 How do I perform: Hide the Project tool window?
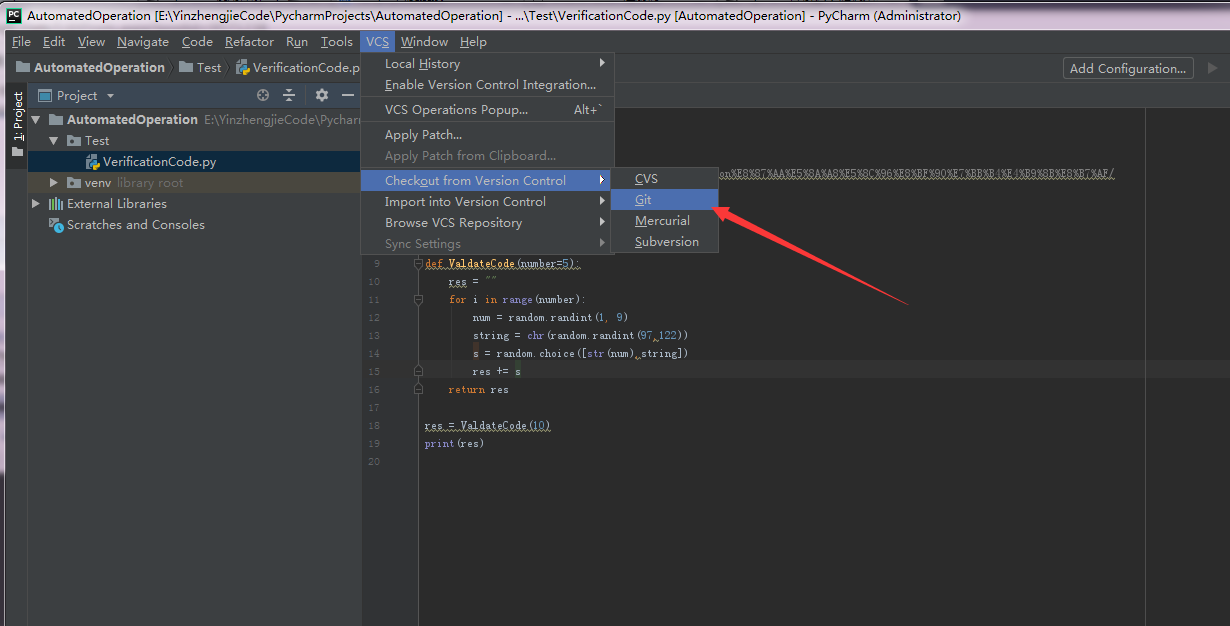[x=348, y=95]
